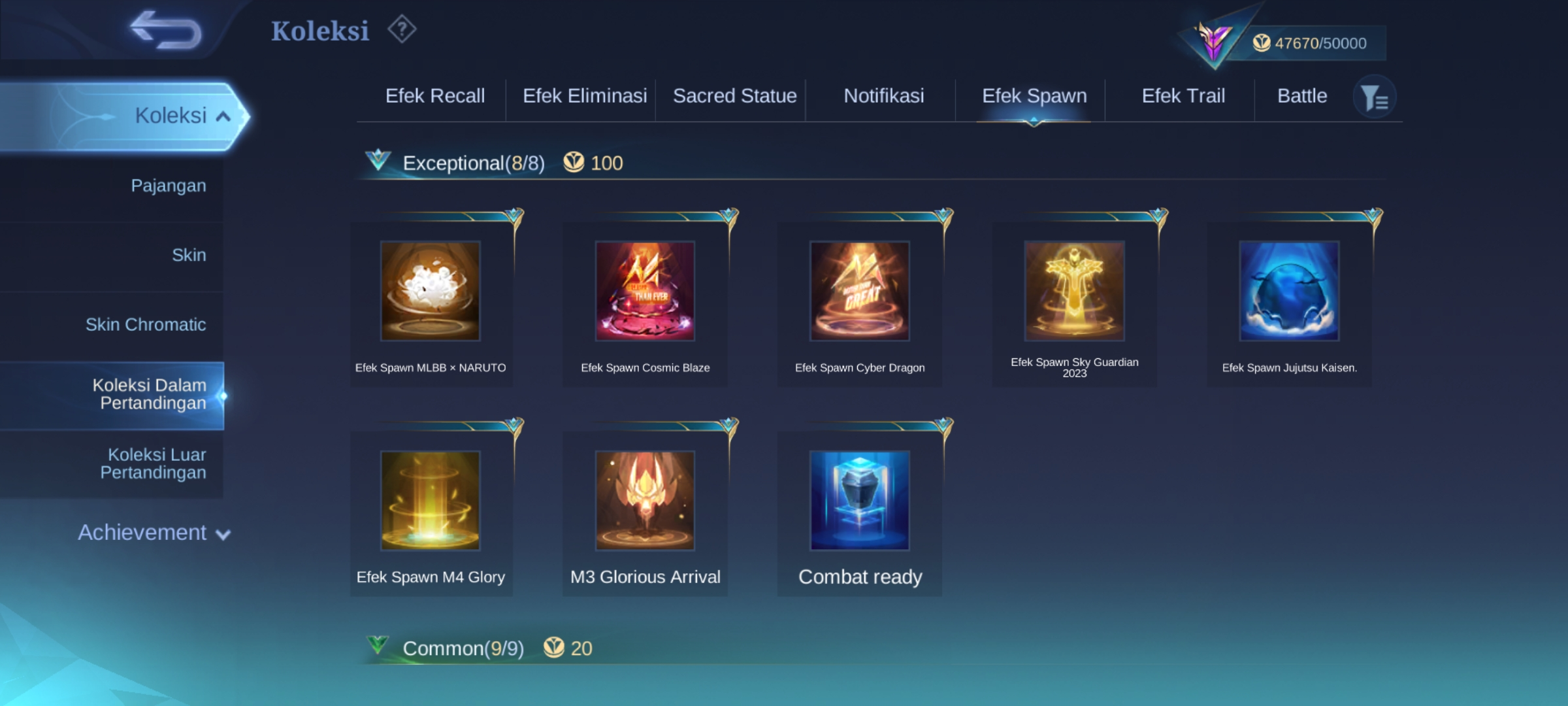1568x706 pixels.
Task: Switch to the Sacred Statue tab
Action: pyautogui.click(x=734, y=96)
